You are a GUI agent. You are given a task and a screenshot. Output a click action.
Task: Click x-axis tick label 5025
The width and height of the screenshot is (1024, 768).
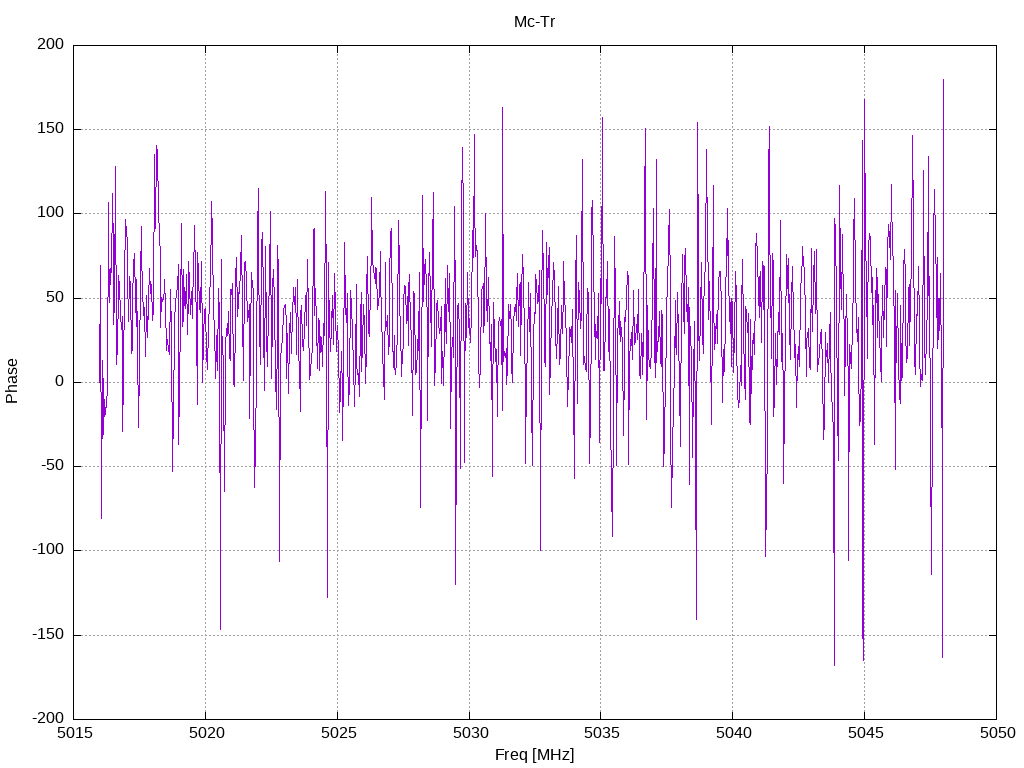point(338,733)
